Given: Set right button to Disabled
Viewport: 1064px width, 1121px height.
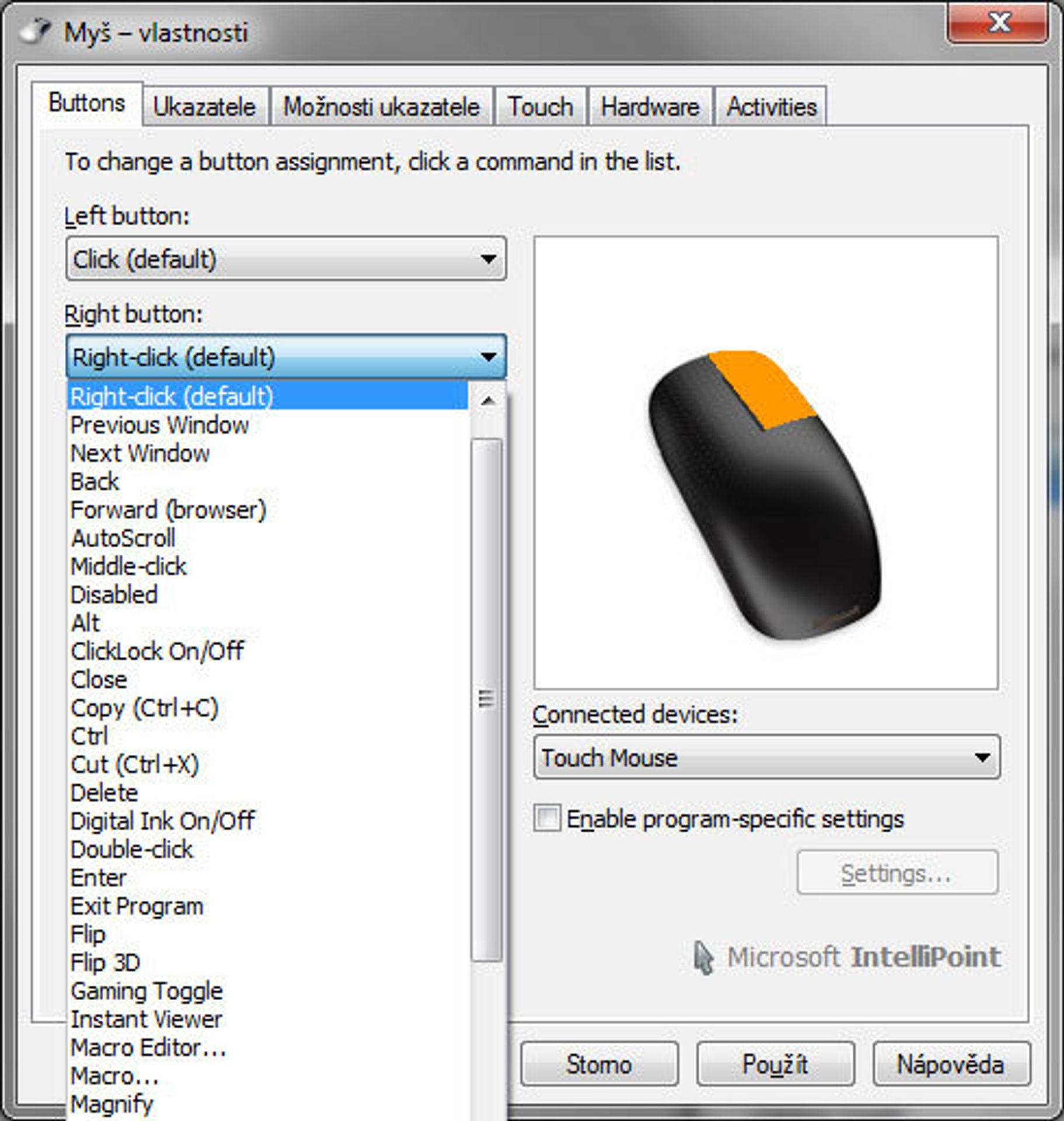Looking at the screenshot, I should point(268,594).
